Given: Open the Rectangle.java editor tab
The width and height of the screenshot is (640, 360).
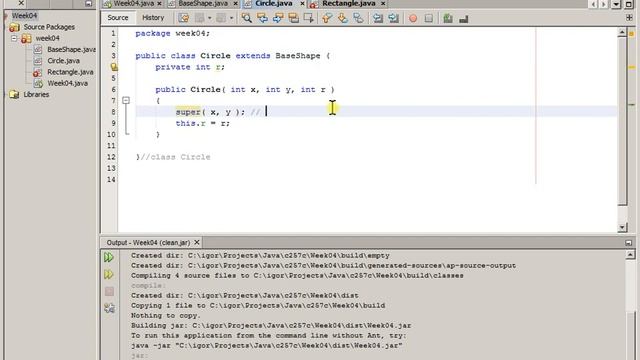Looking at the screenshot, I should [349, 4].
